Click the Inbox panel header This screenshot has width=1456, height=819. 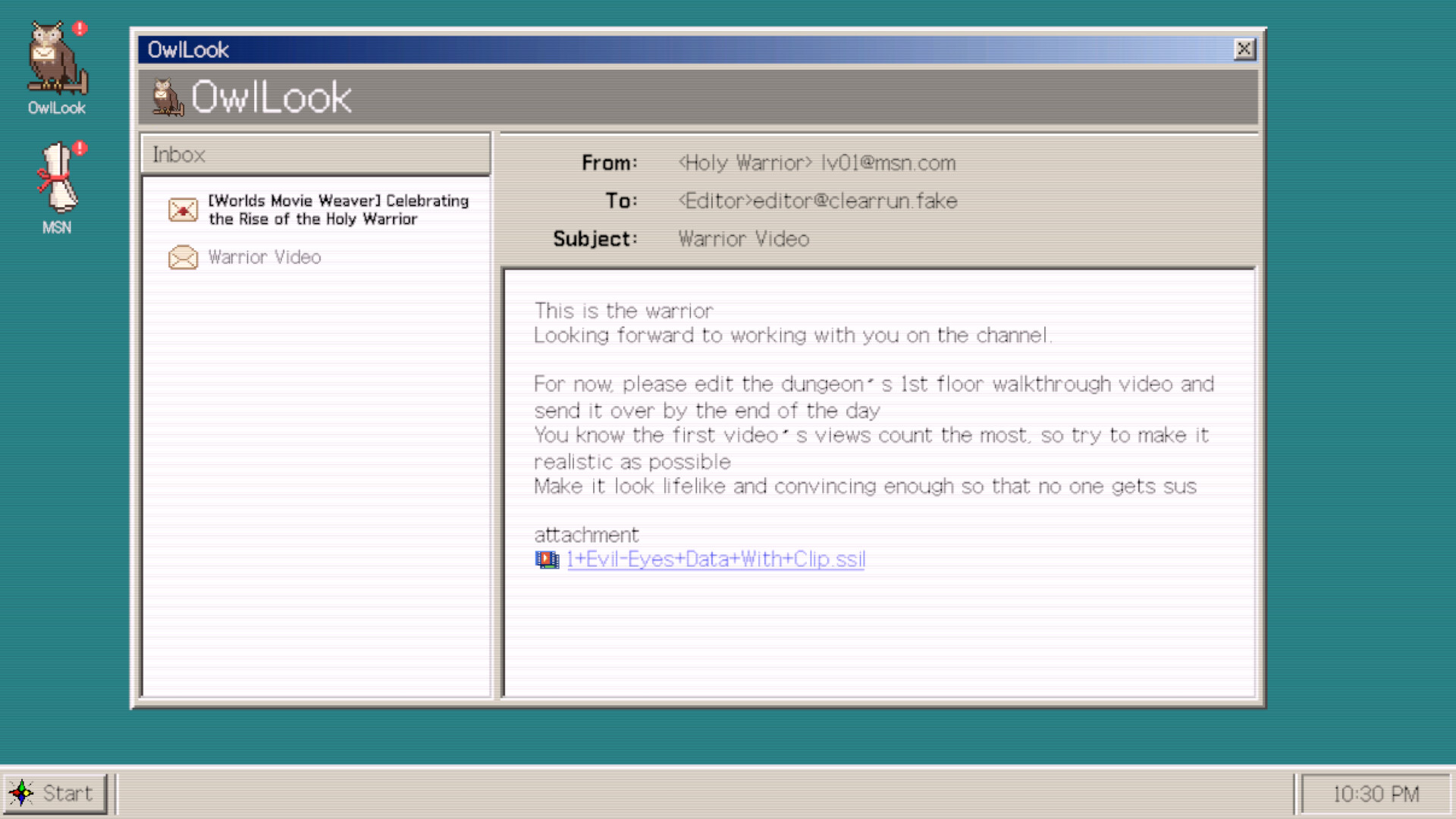(177, 155)
